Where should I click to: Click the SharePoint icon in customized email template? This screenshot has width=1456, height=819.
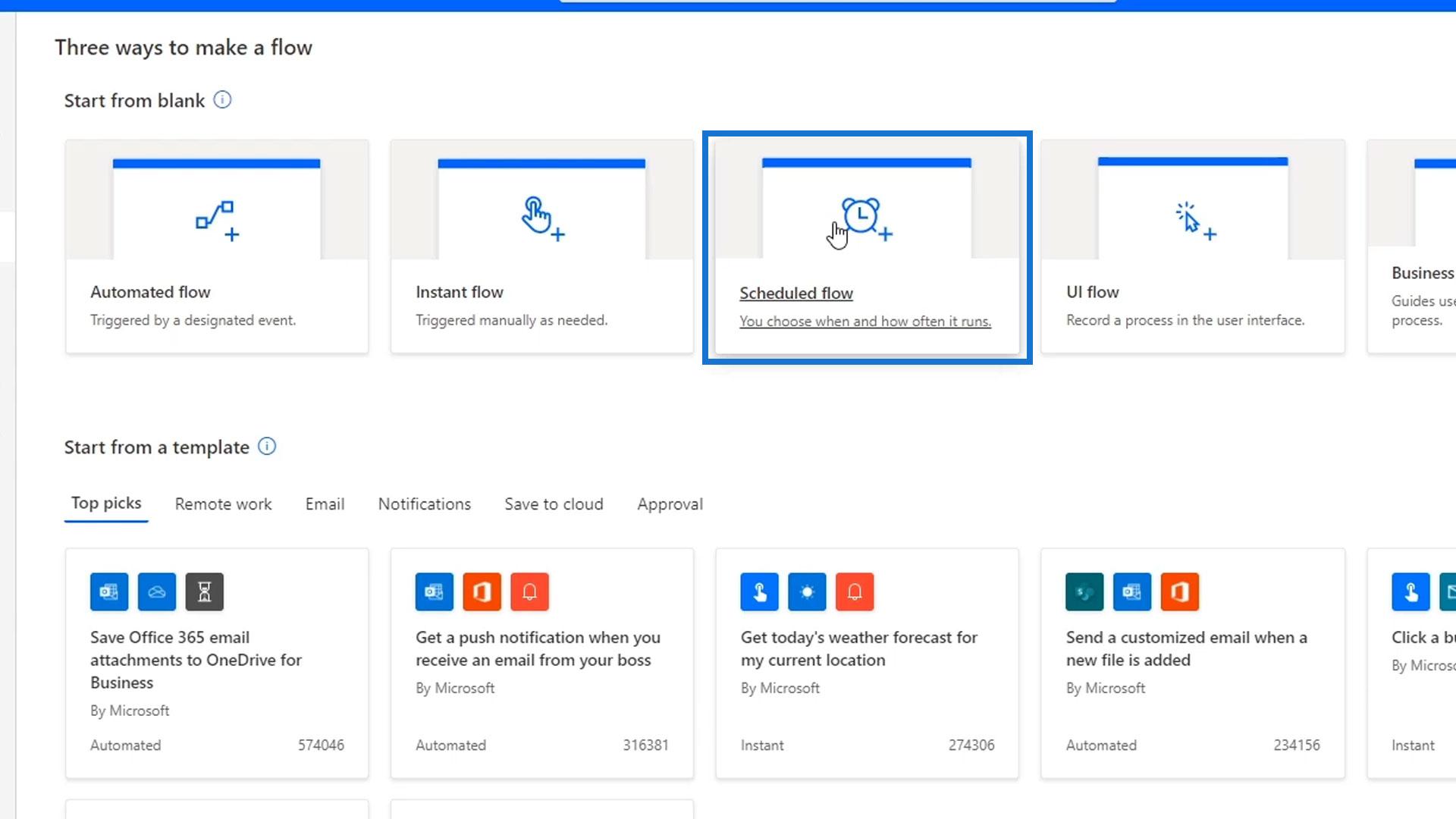[1084, 591]
